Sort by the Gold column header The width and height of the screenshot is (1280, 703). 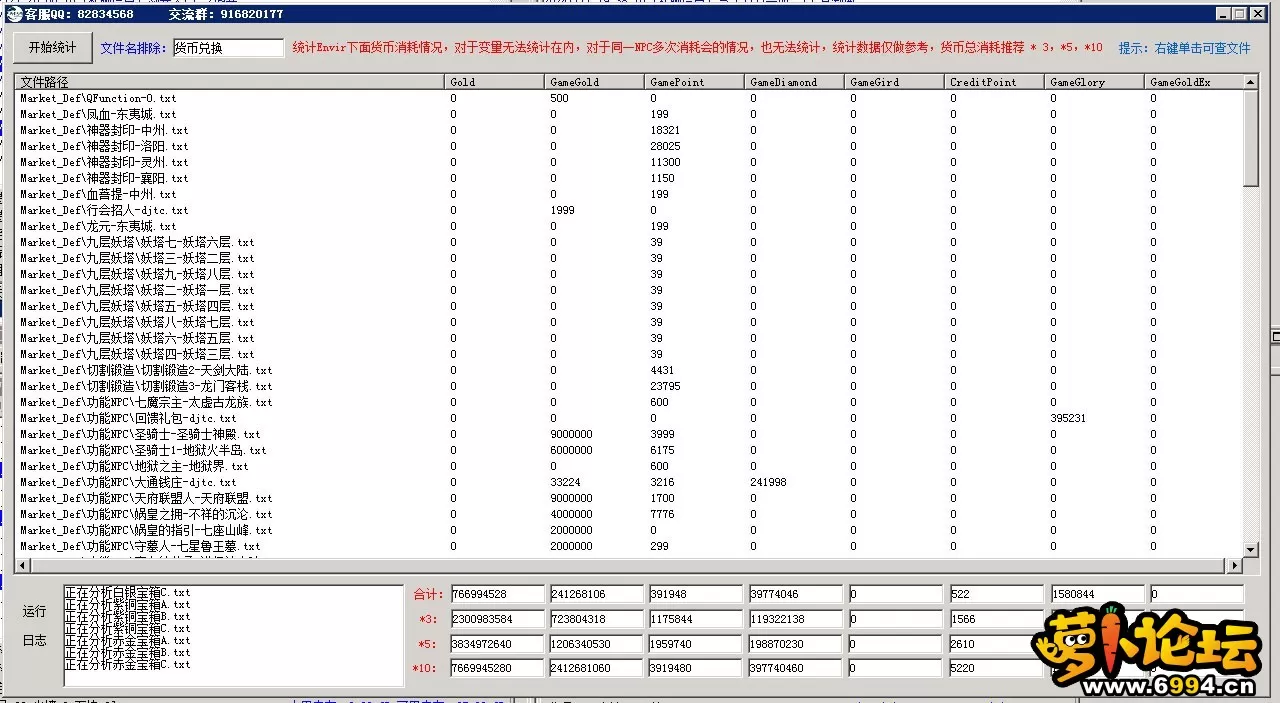(x=494, y=82)
